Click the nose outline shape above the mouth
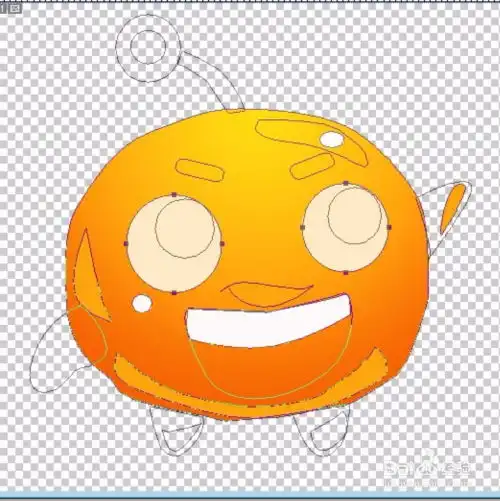 [x=268, y=294]
